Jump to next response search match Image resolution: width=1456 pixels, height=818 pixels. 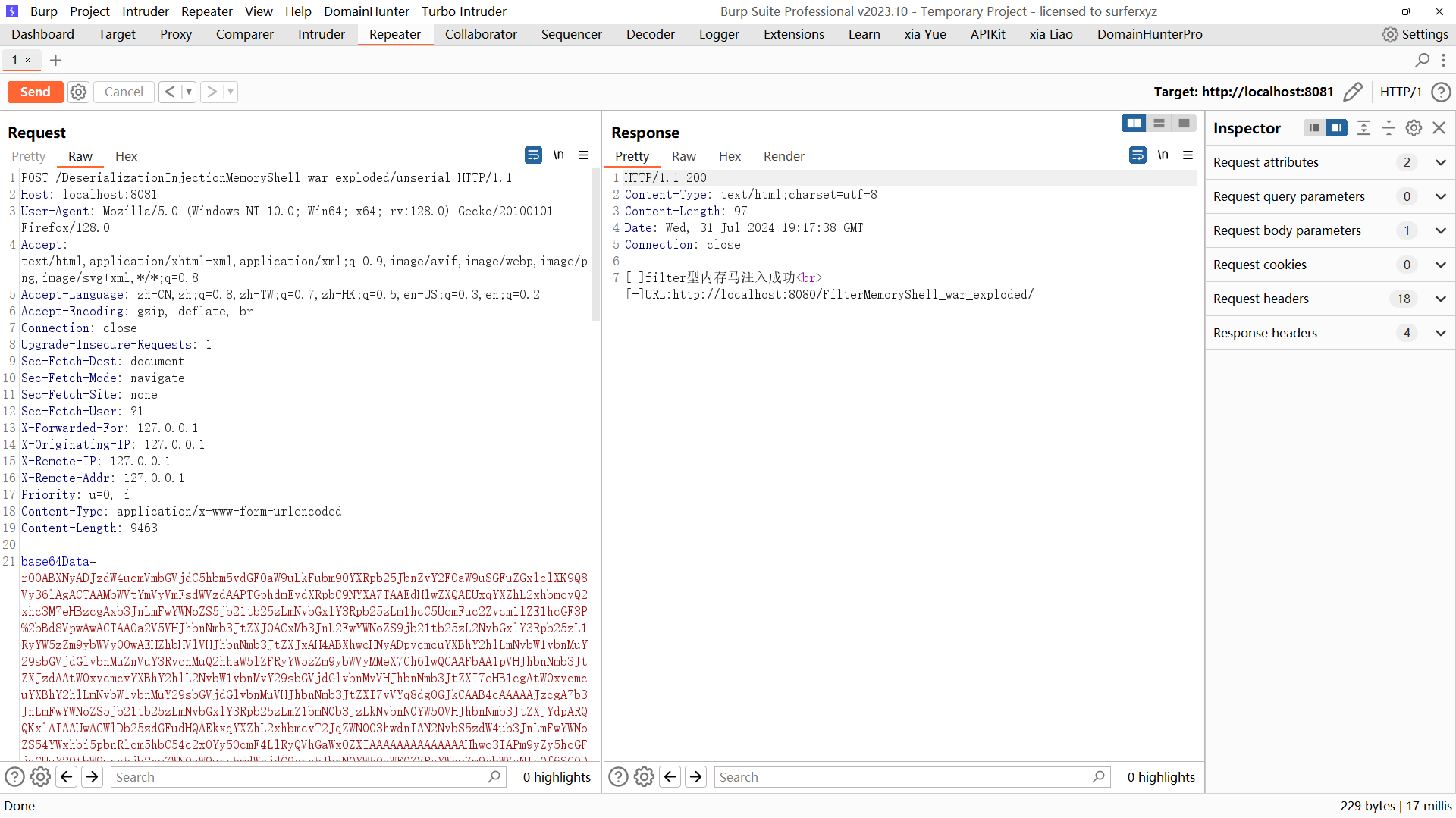(696, 776)
